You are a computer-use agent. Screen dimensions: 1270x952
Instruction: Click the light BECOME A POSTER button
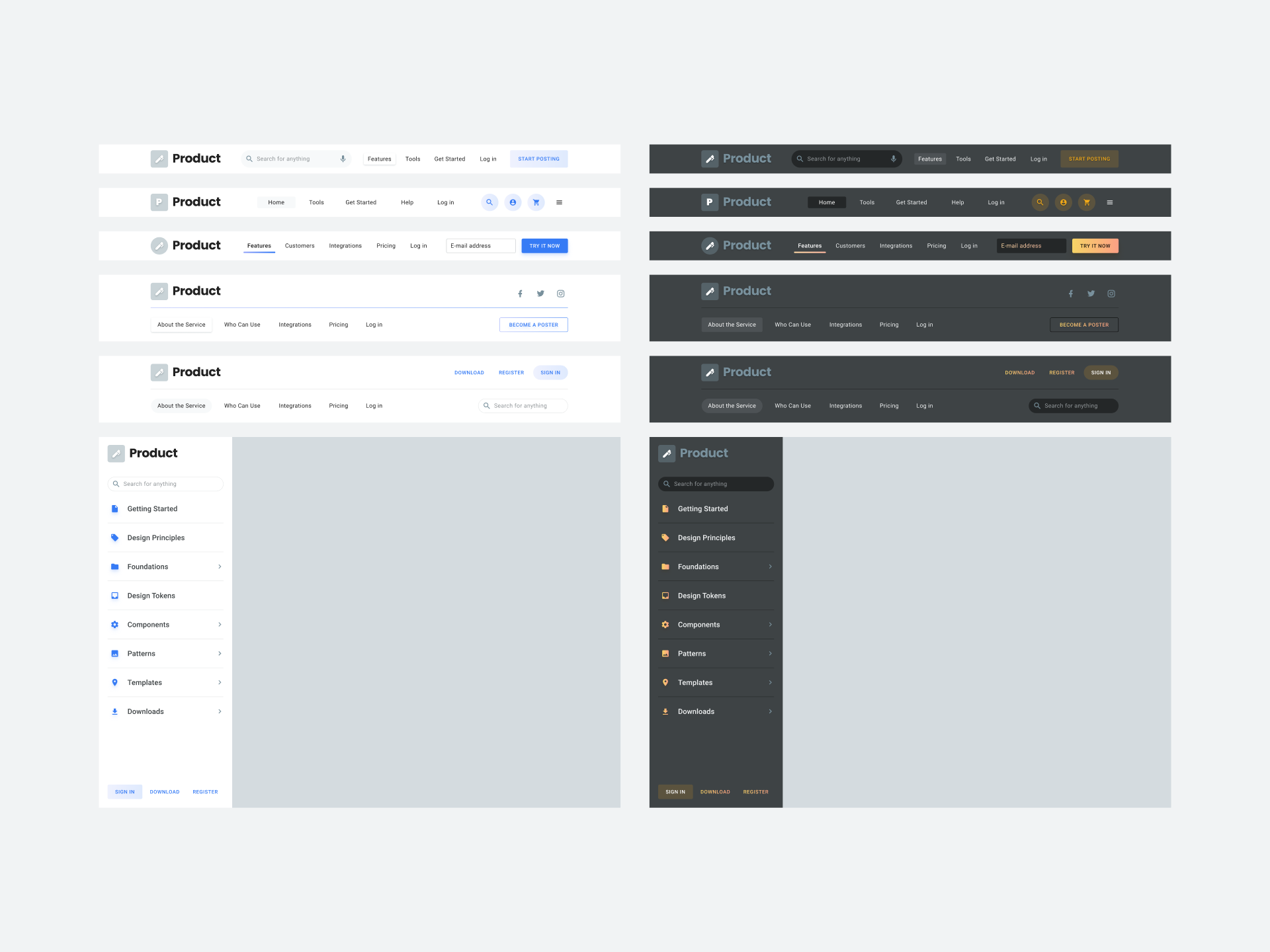tap(534, 325)
